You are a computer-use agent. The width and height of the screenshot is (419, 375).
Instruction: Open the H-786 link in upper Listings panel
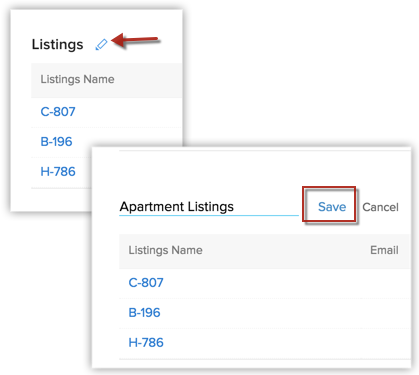point(58,172)
